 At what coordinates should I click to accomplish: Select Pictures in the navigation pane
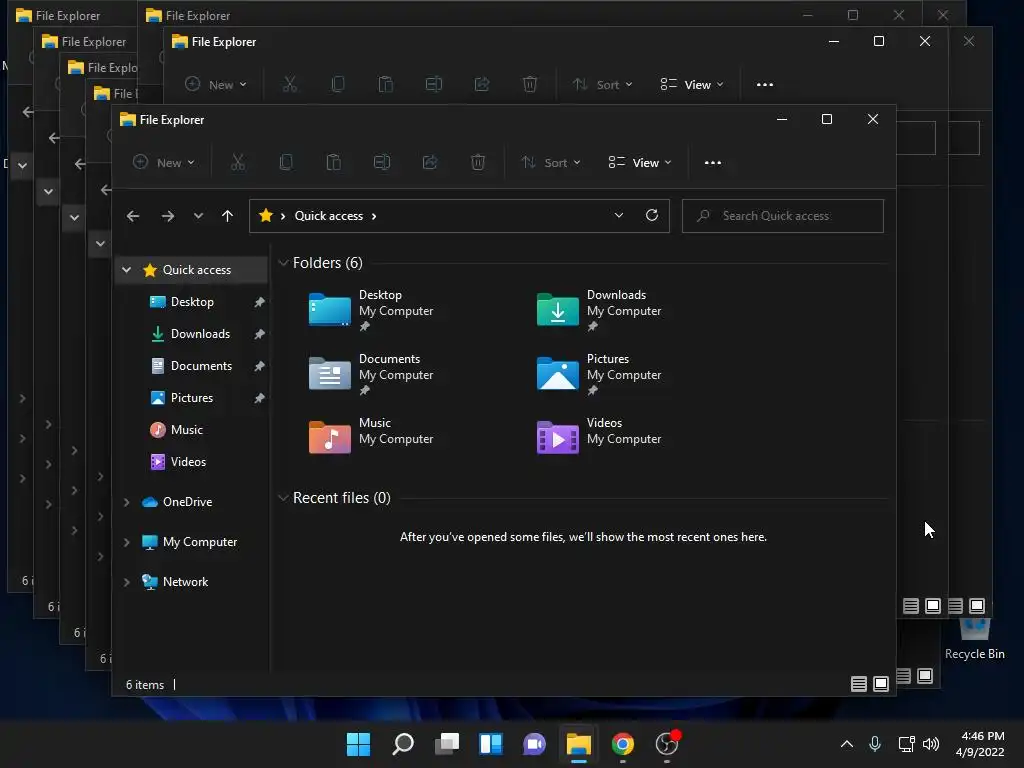coord(192,398)
